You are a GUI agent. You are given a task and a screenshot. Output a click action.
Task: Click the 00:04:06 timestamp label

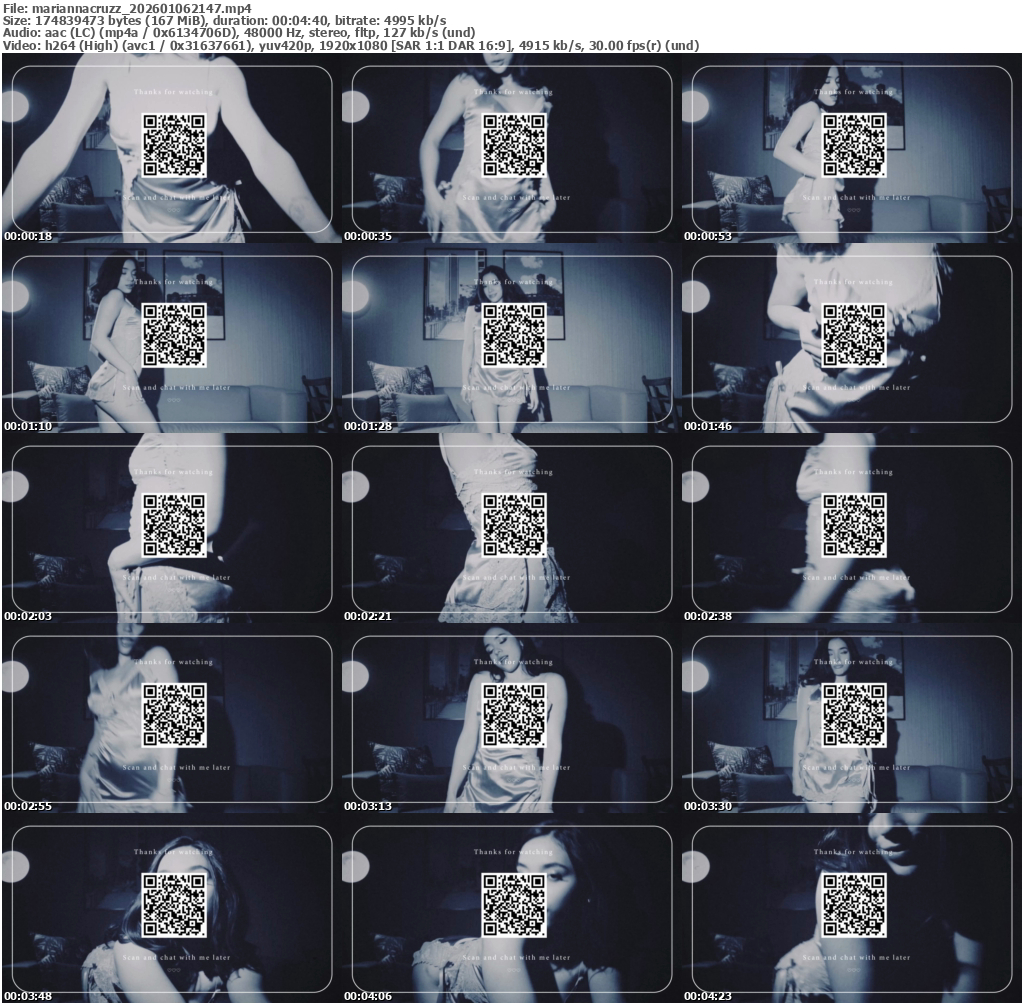[x=368, y=996]
